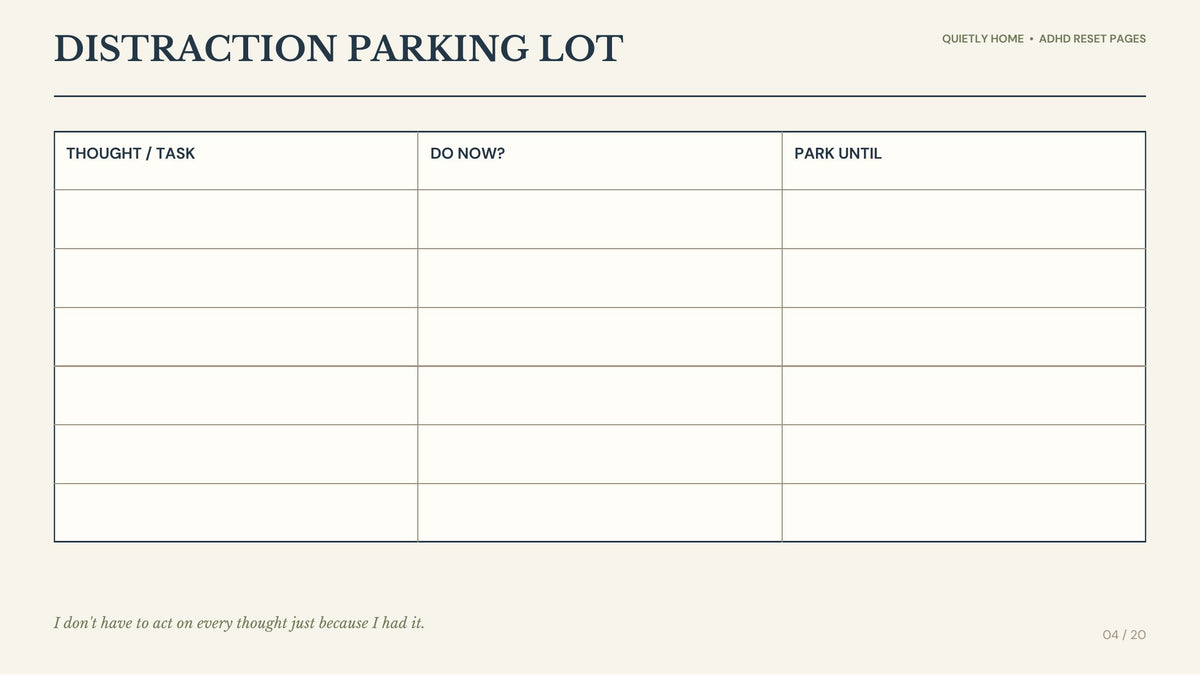Click third row cell under Thought / Task
The height and width of the screenshot is (675, 1200).
(236, 337)
